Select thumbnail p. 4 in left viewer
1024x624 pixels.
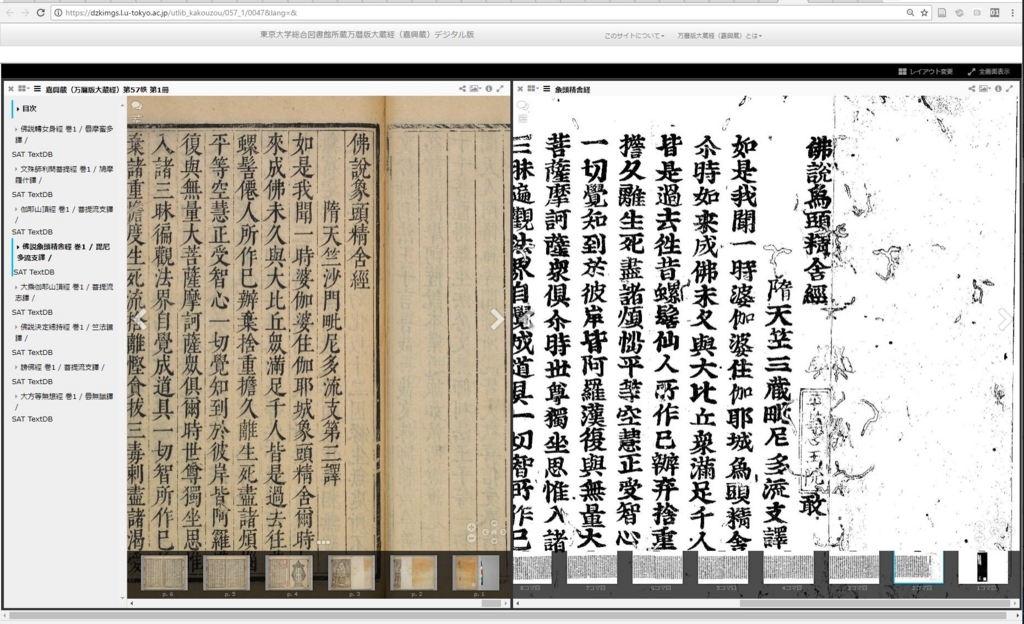click(289, 573)
